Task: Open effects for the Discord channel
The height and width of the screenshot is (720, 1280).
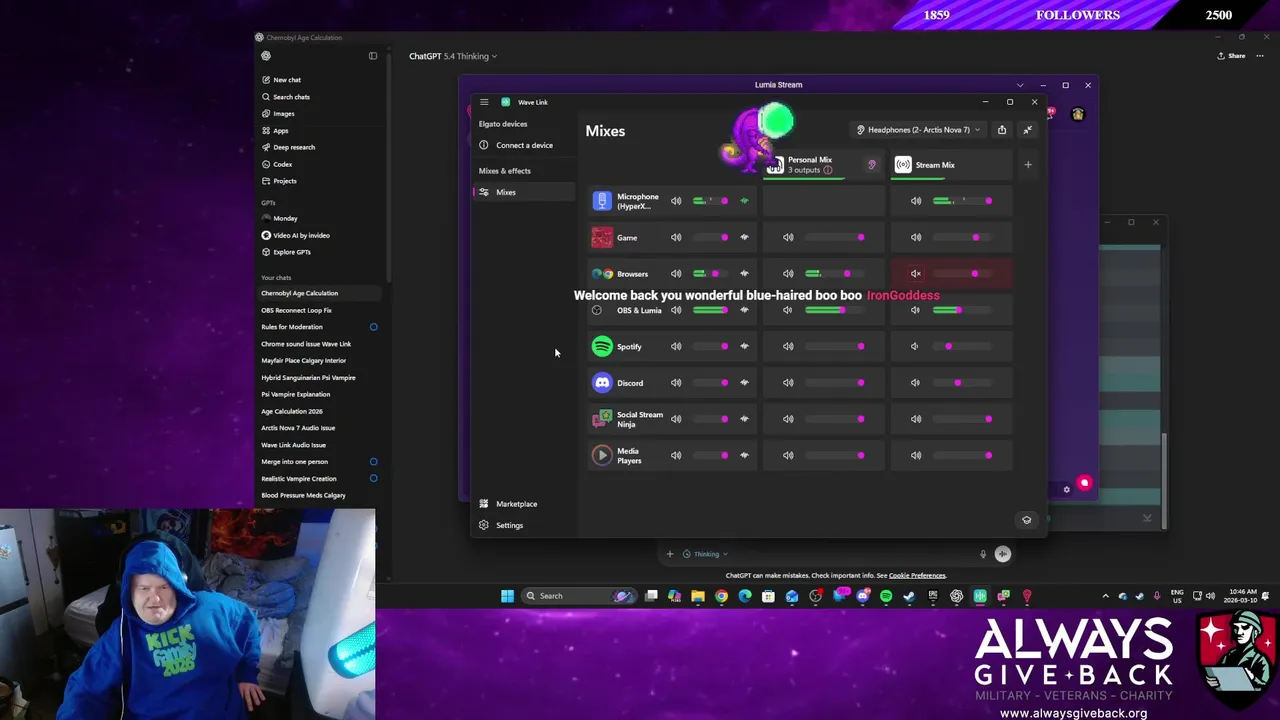Action: click(744, 383)
